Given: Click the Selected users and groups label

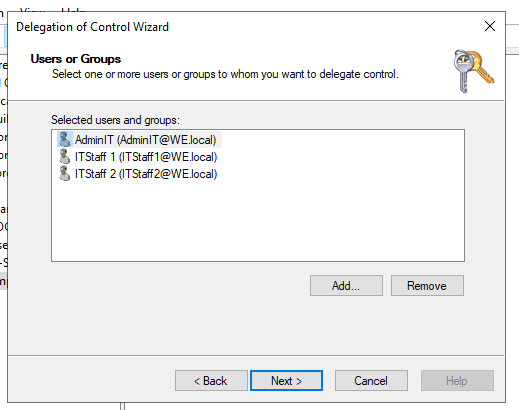Looking at the screenshot, I should coord(115,120).
